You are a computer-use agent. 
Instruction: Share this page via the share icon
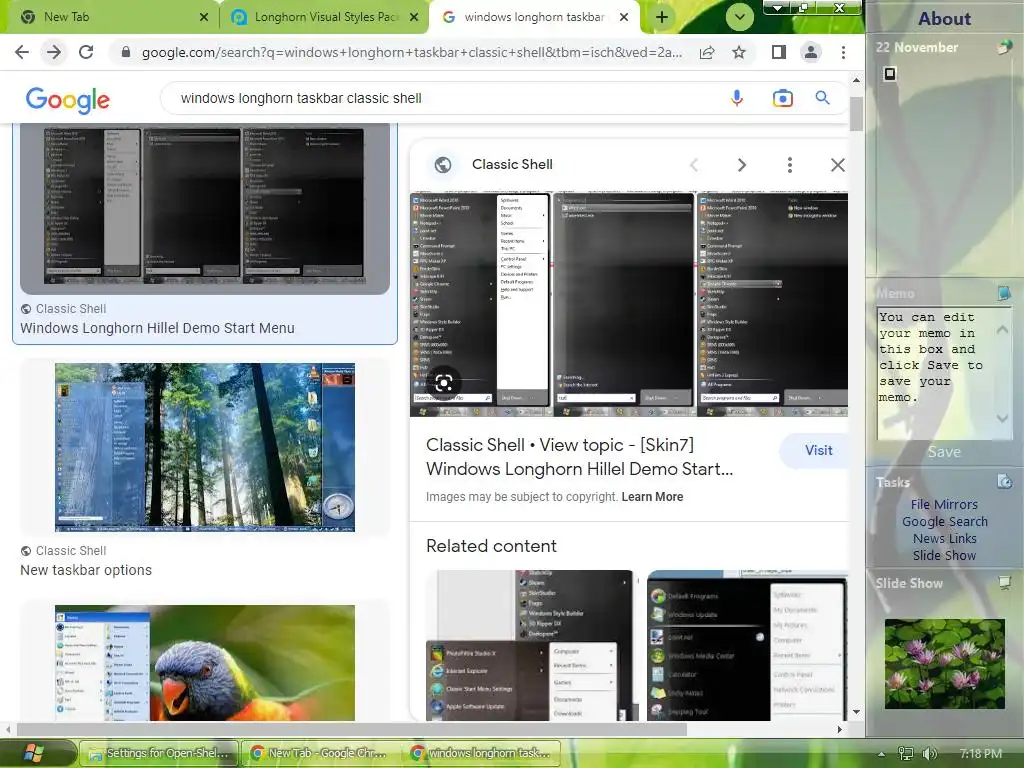tap(707, 52)
